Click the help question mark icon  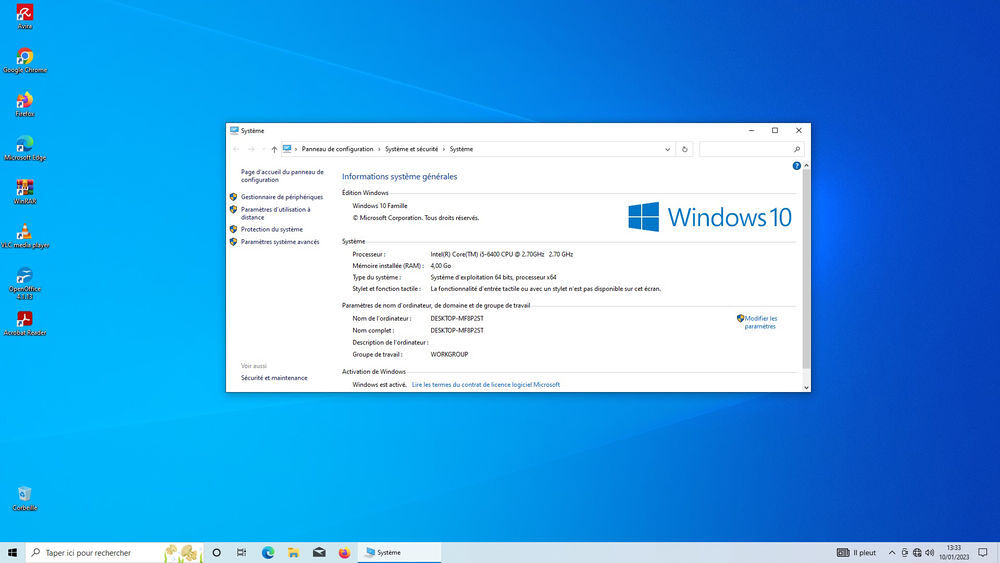click(x=797, y=166)
